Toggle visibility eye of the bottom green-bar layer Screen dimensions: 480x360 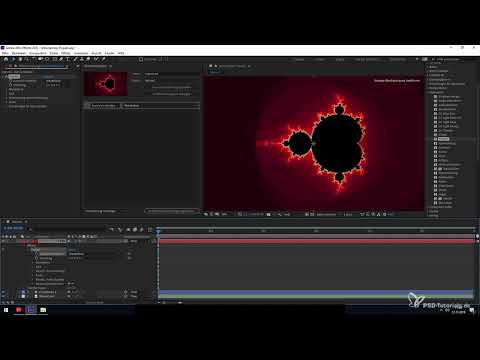click(3, 296)
